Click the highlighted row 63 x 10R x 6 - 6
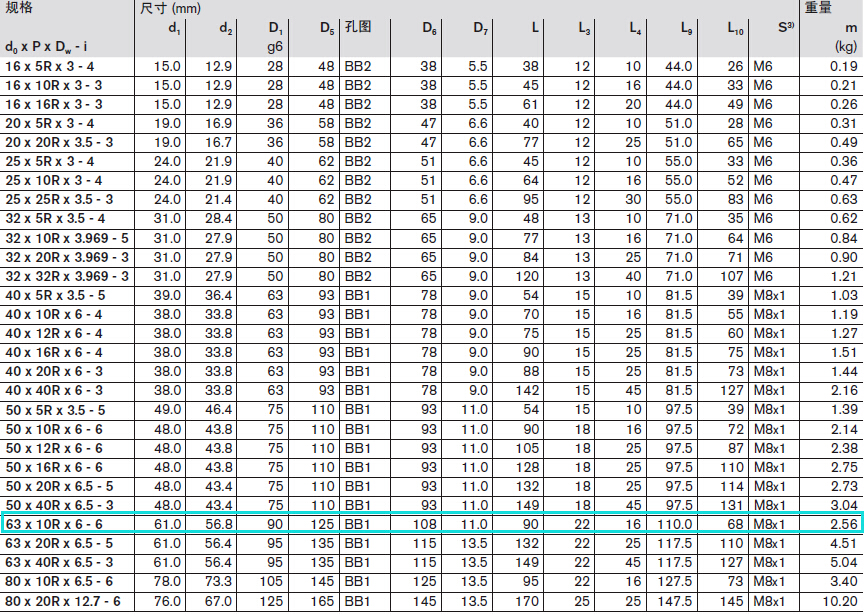 (432, 524)
